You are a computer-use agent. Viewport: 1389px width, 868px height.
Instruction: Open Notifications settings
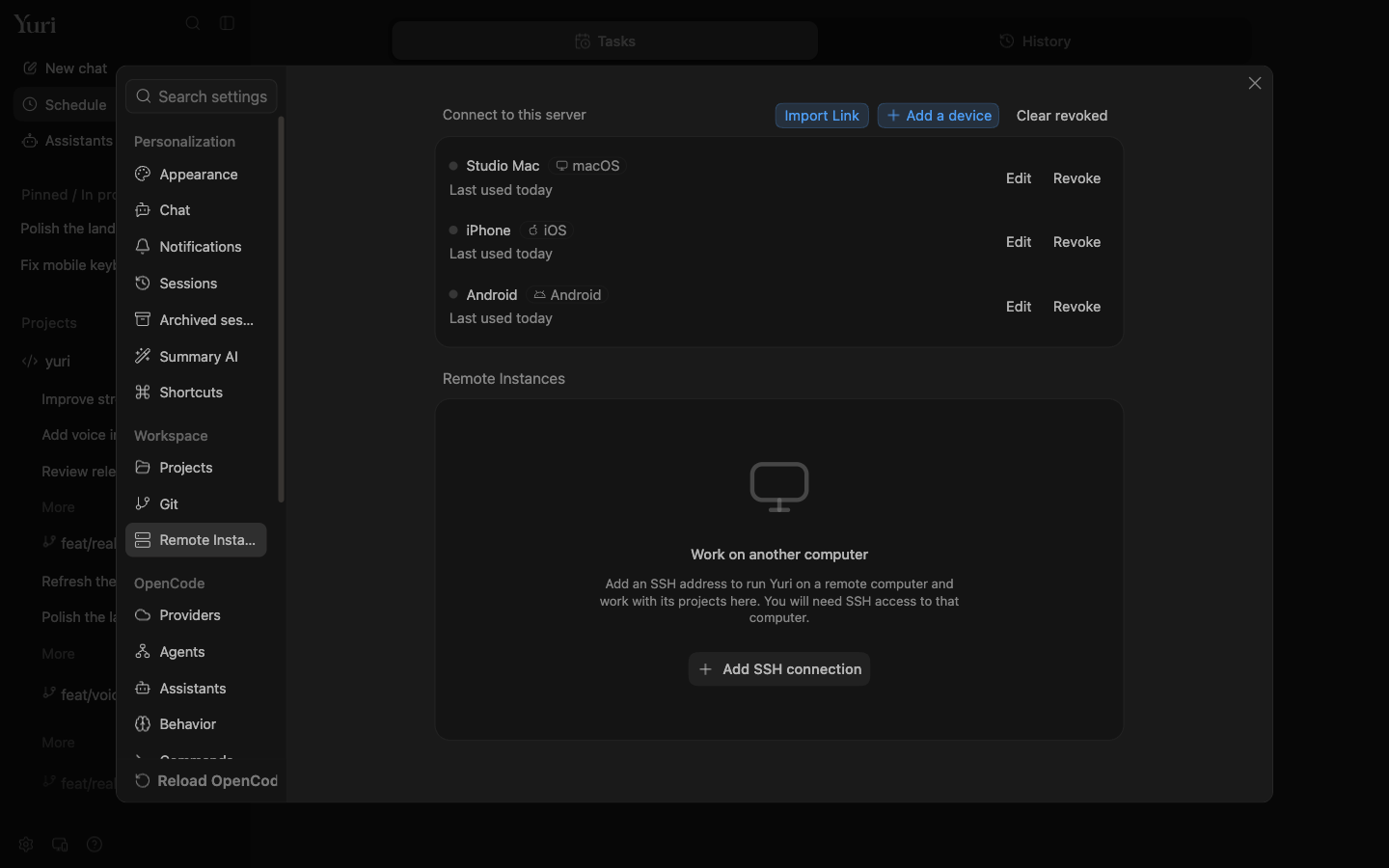click(196, 247)
